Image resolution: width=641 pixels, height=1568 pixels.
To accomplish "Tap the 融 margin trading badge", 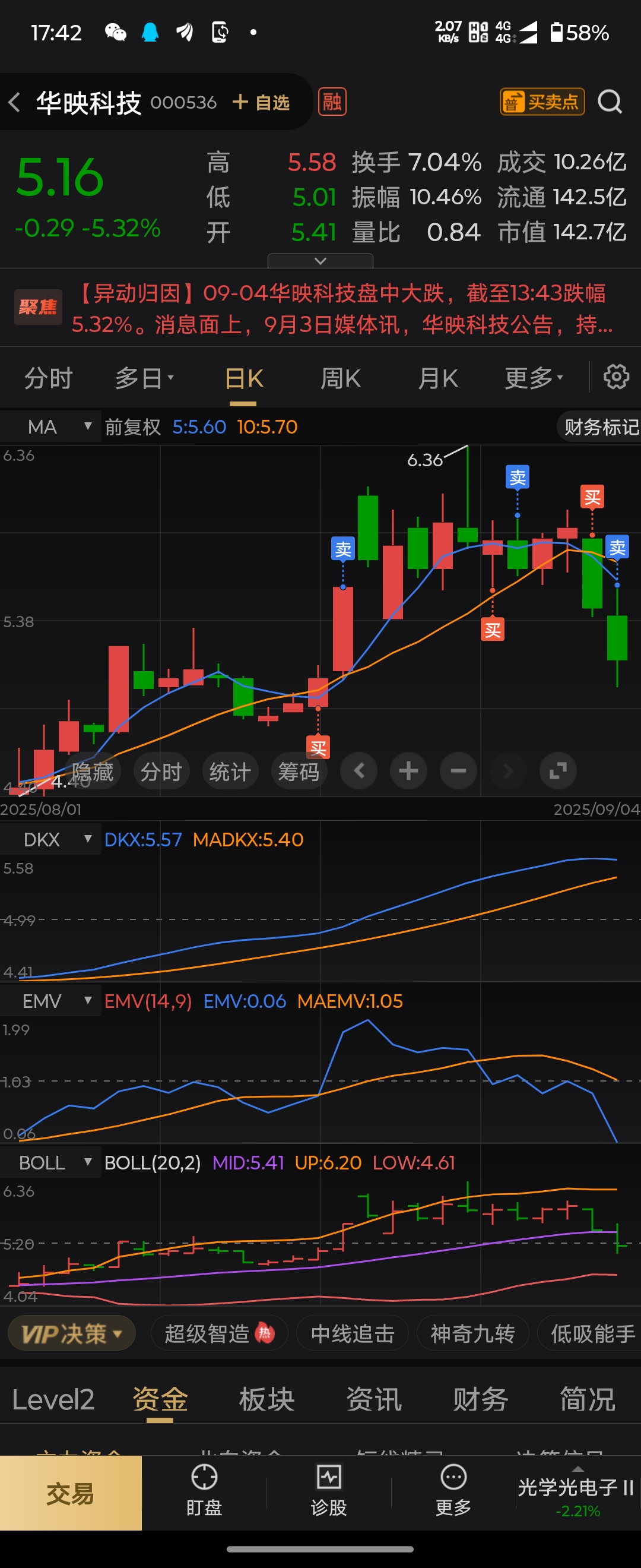I will point(332,102).
